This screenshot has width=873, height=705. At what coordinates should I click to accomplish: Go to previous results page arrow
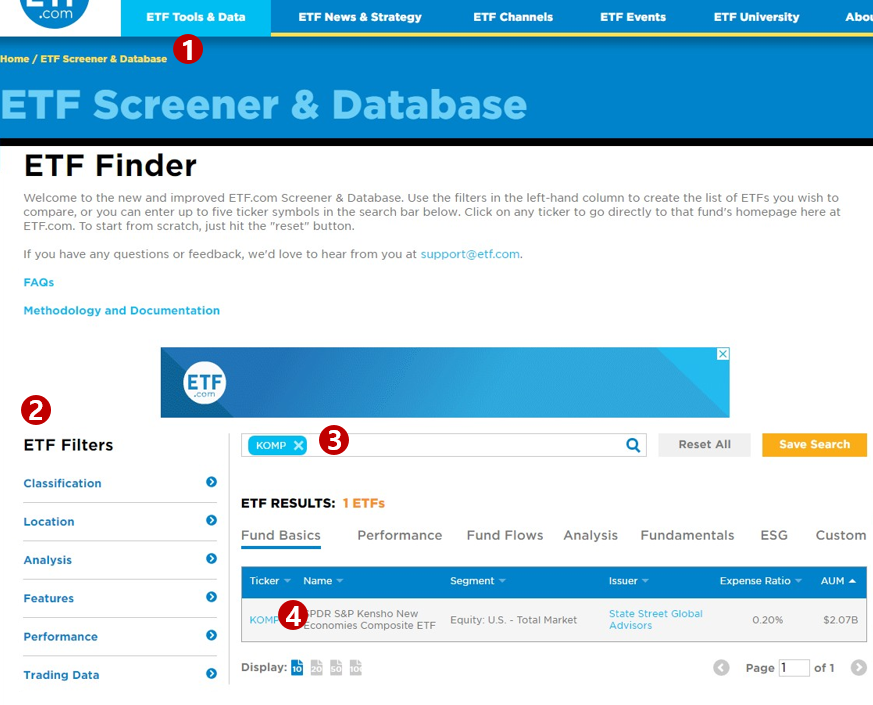click(x=721, y=668)
